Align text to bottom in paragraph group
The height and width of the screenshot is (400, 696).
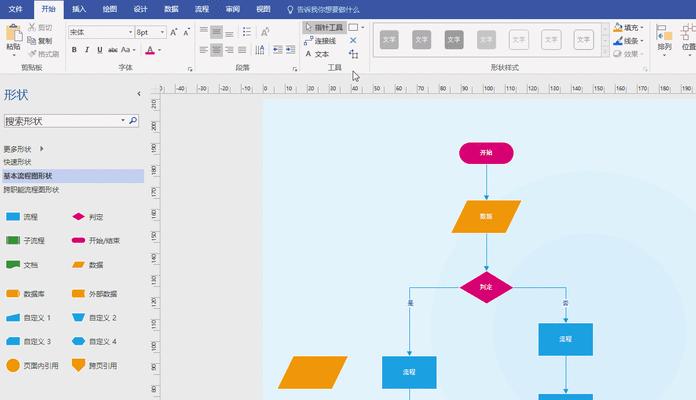[x=229, y=32]
